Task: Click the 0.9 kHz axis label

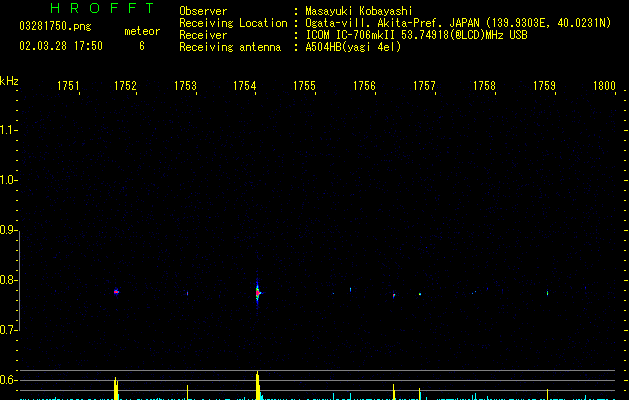Action: pyautogui.click(x=8, y=230)
